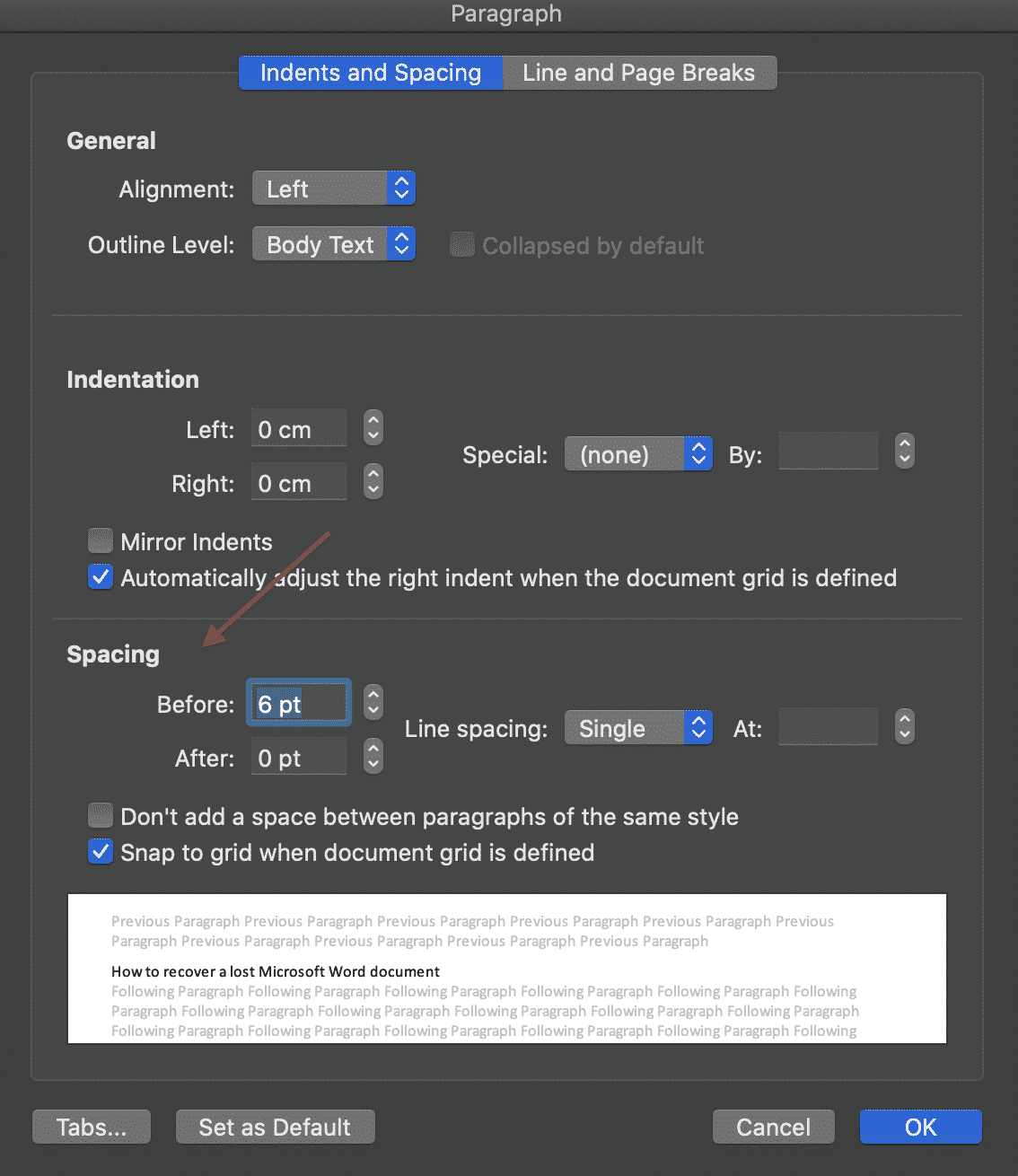Screen dimensions: 1018x1176
Task: Disable snap to grid when document grid defined
Action: (x=100, y=851)
